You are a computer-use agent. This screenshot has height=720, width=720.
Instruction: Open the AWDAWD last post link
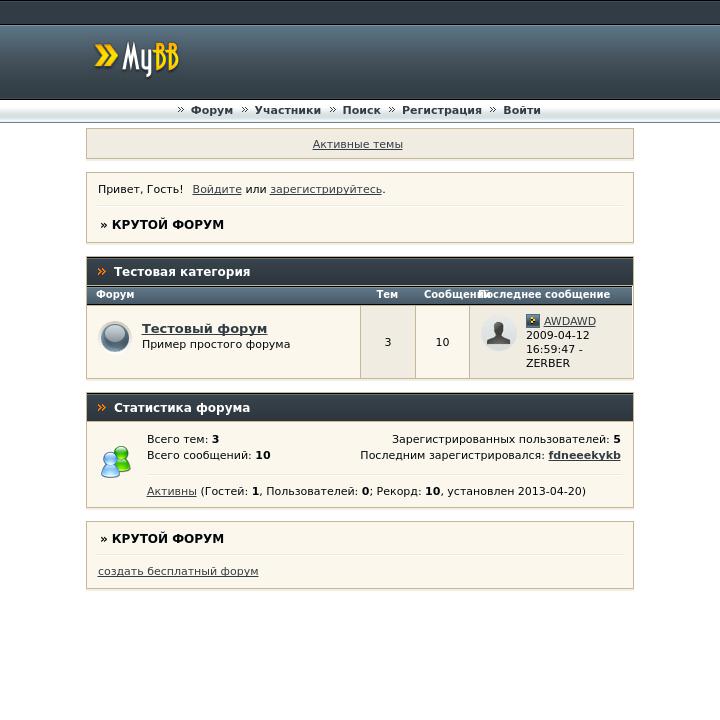(x=570, y=321)
